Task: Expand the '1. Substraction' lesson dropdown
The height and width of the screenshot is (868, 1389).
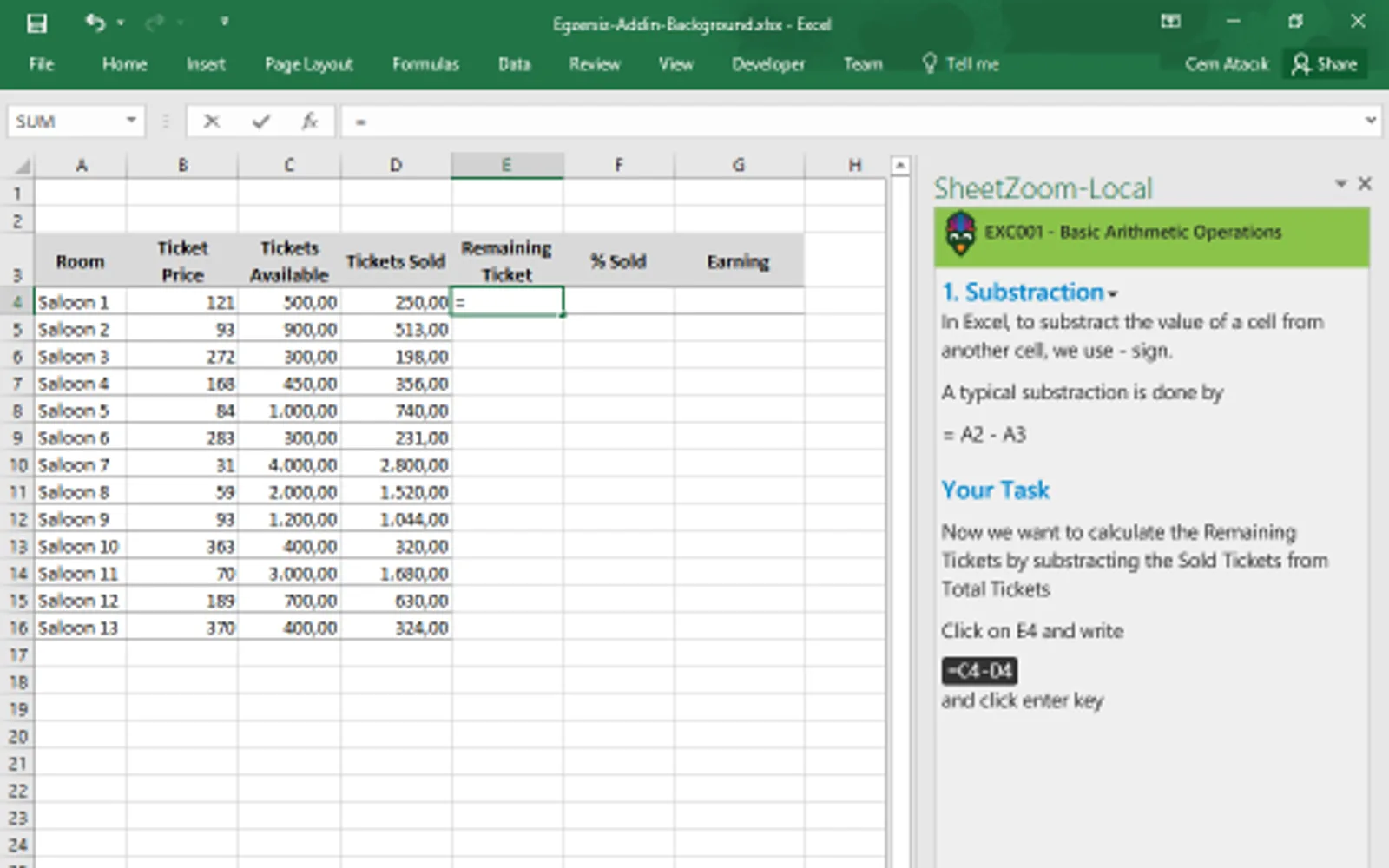Action: pyautogui.click(x=1114, y=293)
